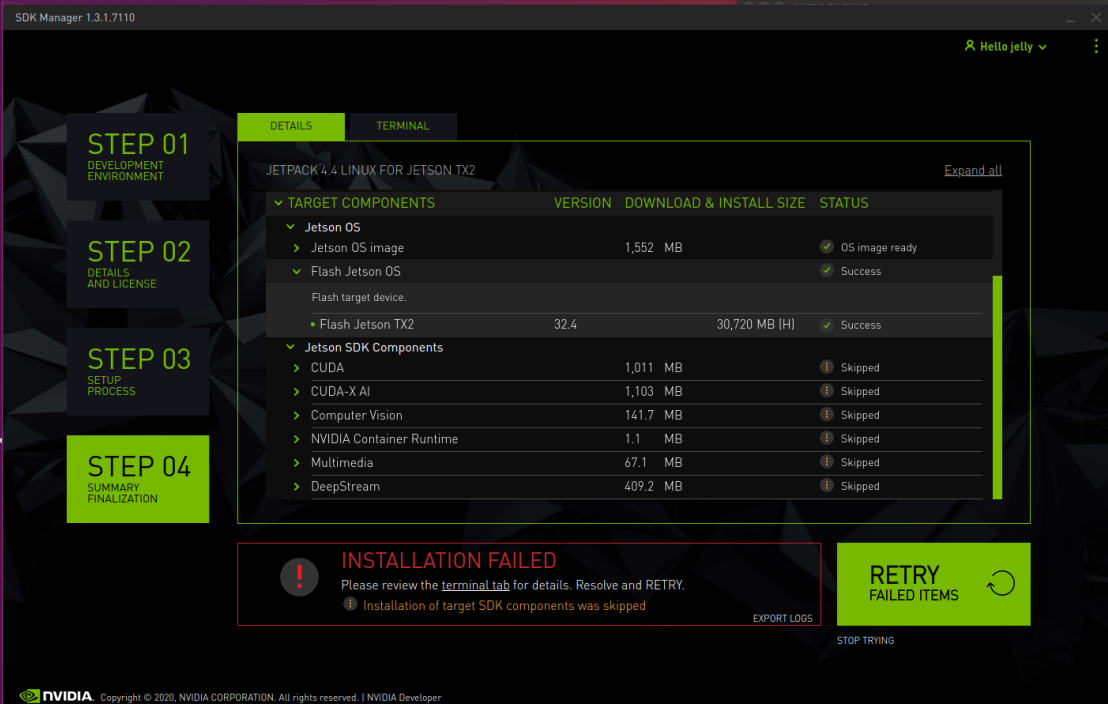
Task: Click Retry Failed Items button
Action: [933, 584]
